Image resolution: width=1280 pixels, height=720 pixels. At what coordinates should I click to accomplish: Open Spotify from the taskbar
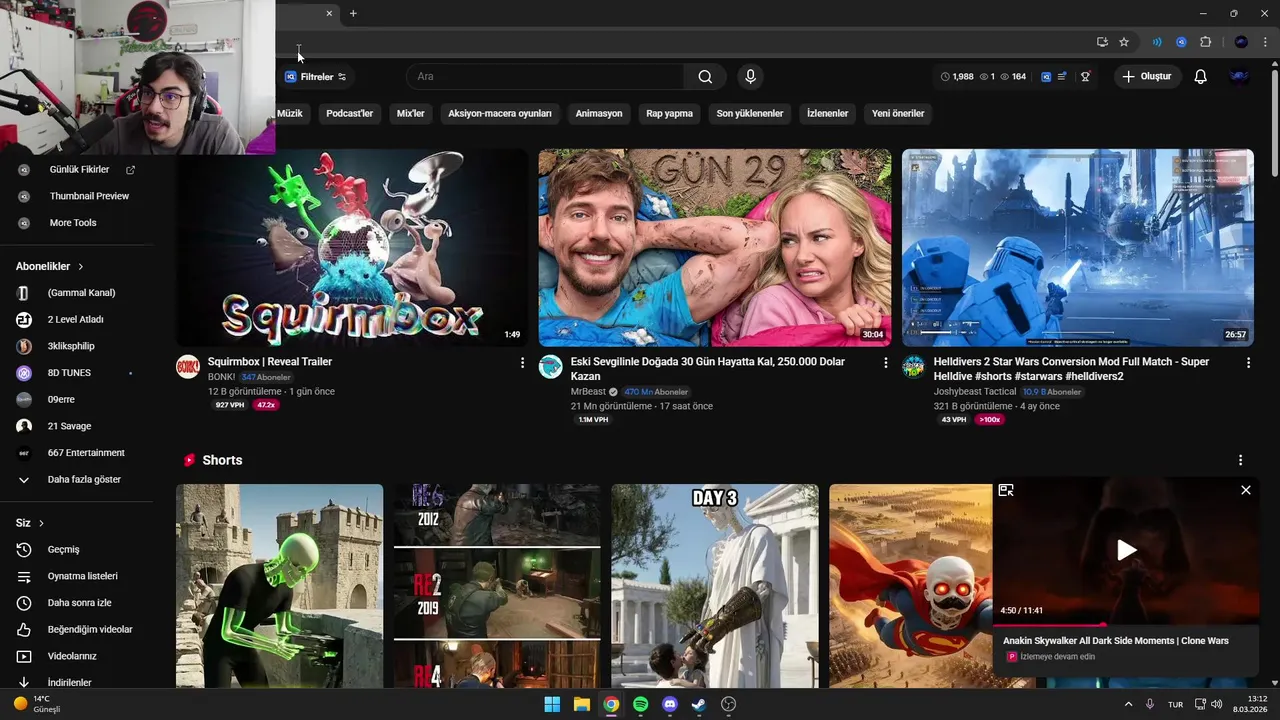click(x=641, y=704)
